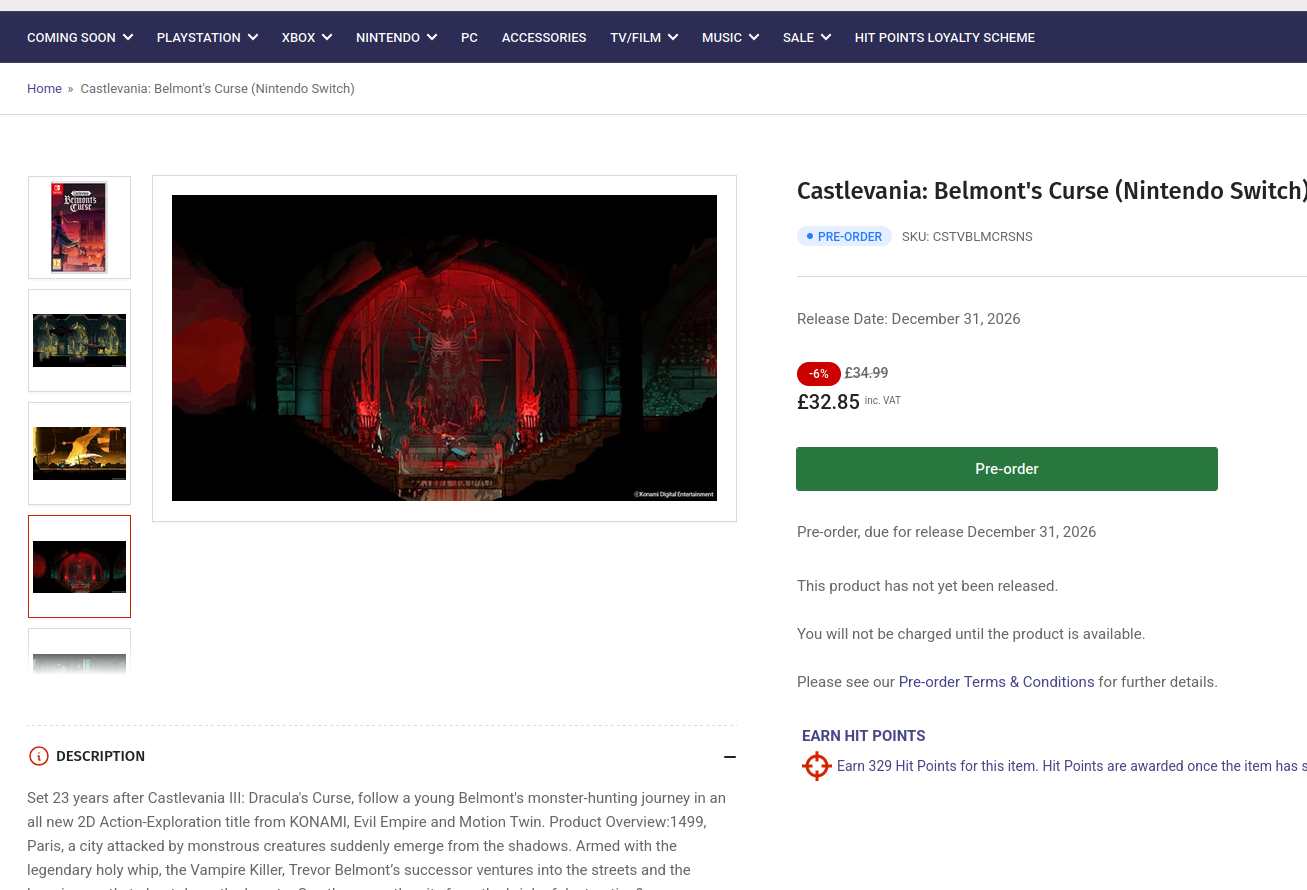The image size is (1307, 890).
Task: Expand the Coming Soon menu chevron
Action: [x=128, y=37]
